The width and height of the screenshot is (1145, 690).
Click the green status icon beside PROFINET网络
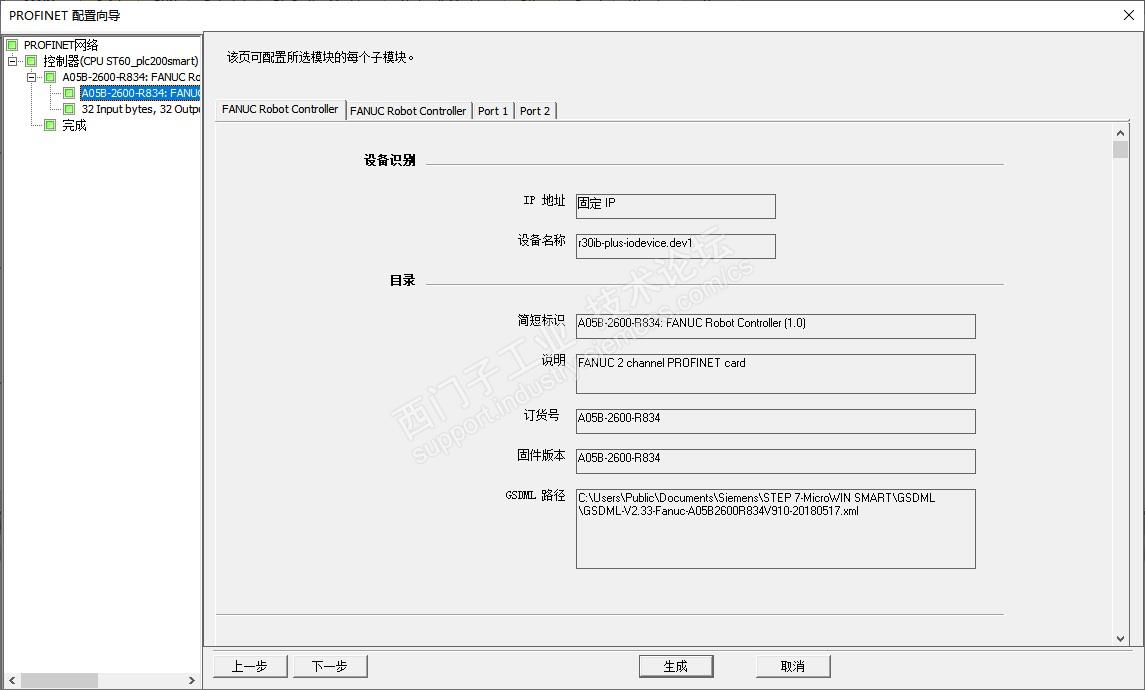[12, 45]
